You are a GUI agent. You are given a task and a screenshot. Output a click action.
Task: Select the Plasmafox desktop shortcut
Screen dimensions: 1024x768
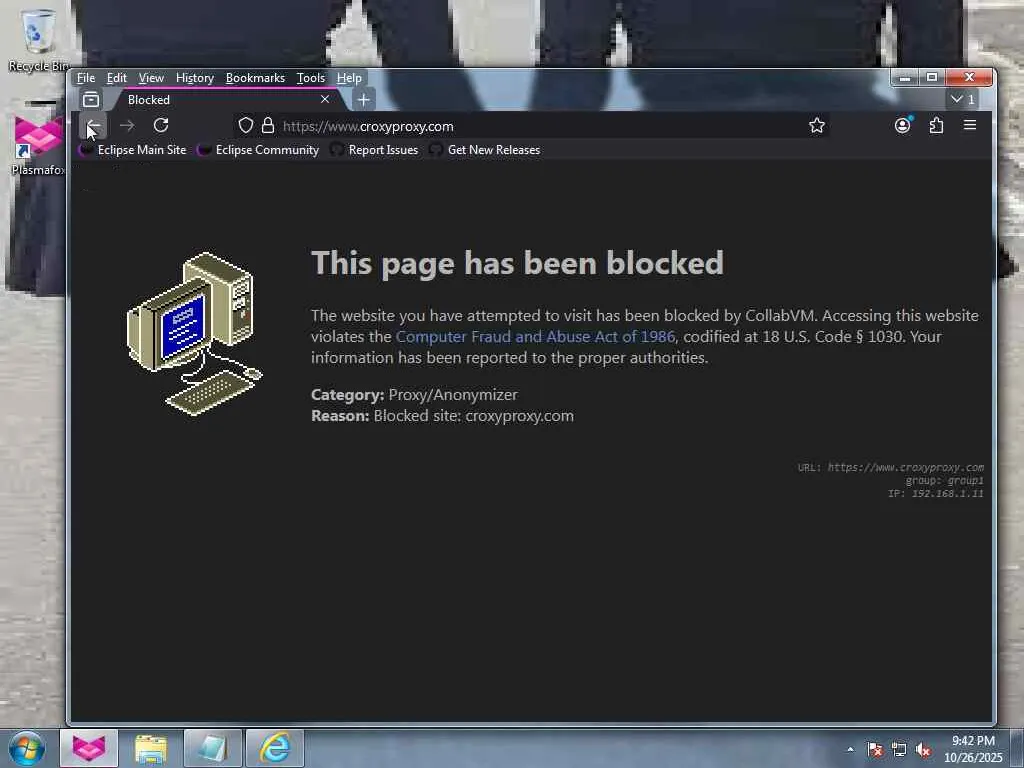coord(37,145)
